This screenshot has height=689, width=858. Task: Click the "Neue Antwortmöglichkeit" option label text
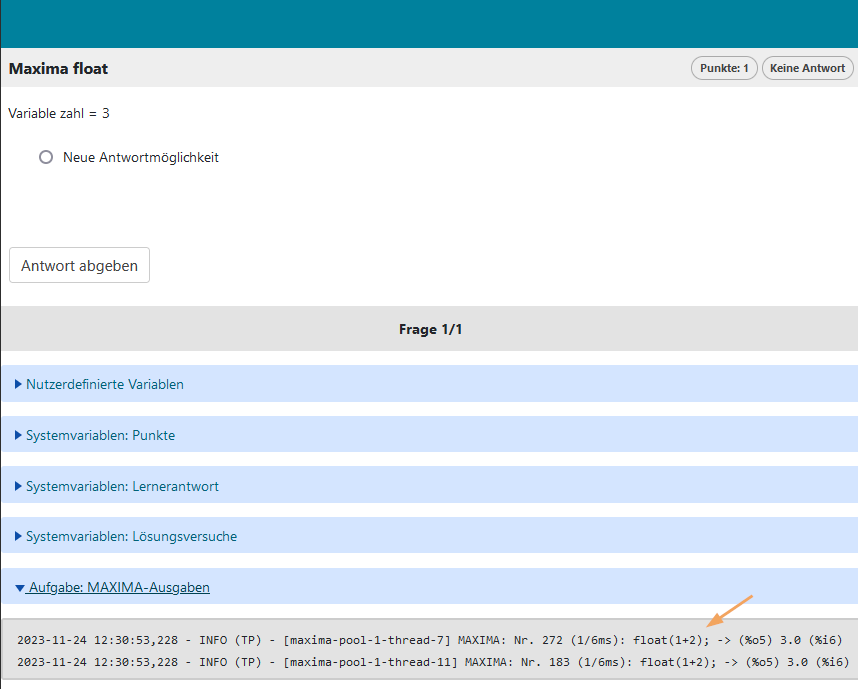140,157
